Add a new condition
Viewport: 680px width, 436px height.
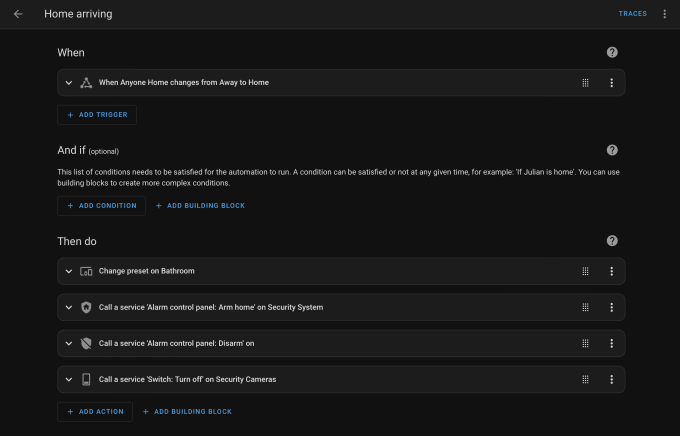click(x=101, y=206)
